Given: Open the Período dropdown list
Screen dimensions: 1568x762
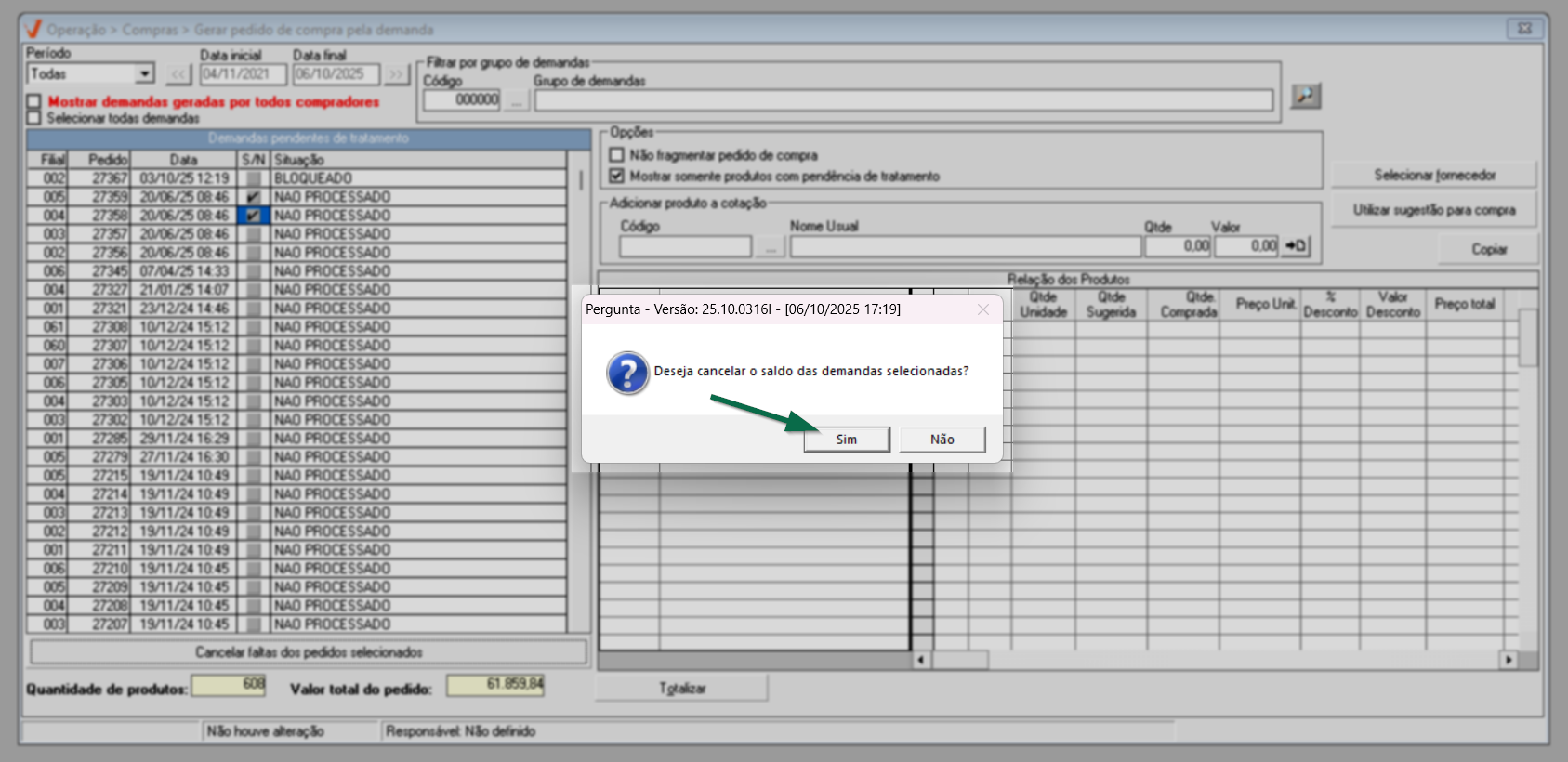Looking at the screenshot, I should point(144,74).
